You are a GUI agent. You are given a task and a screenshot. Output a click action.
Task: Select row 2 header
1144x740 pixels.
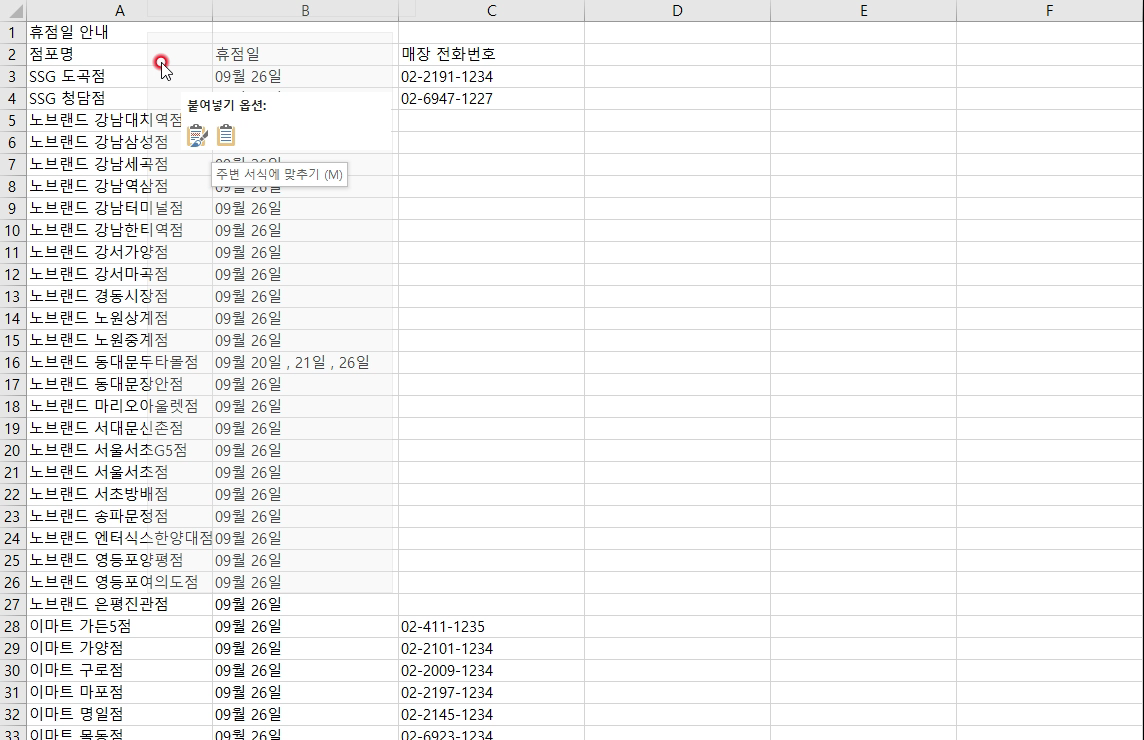point(13,55)
